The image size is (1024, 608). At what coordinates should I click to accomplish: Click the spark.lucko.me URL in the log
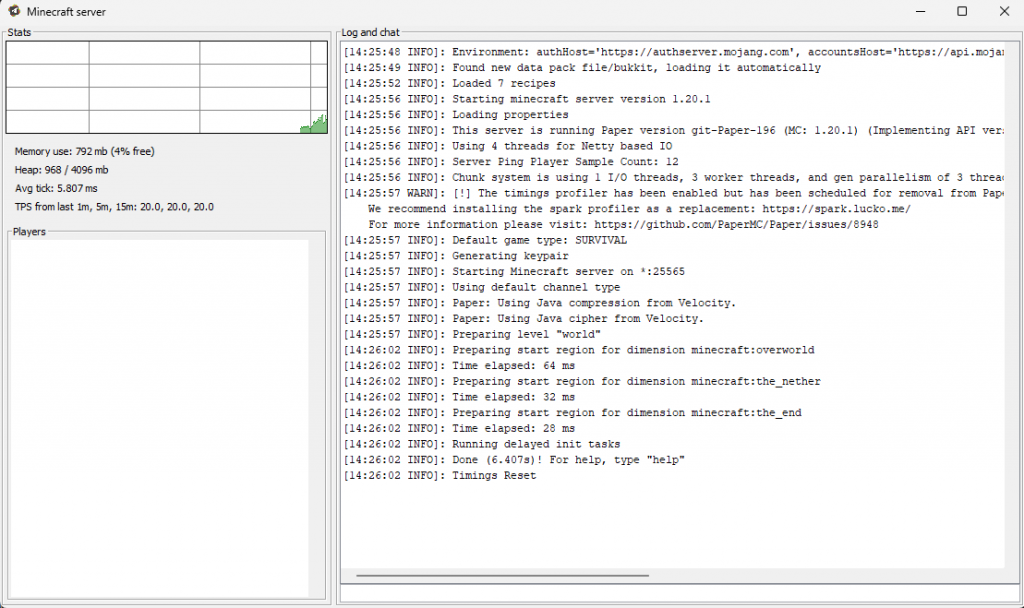(837, 209)
